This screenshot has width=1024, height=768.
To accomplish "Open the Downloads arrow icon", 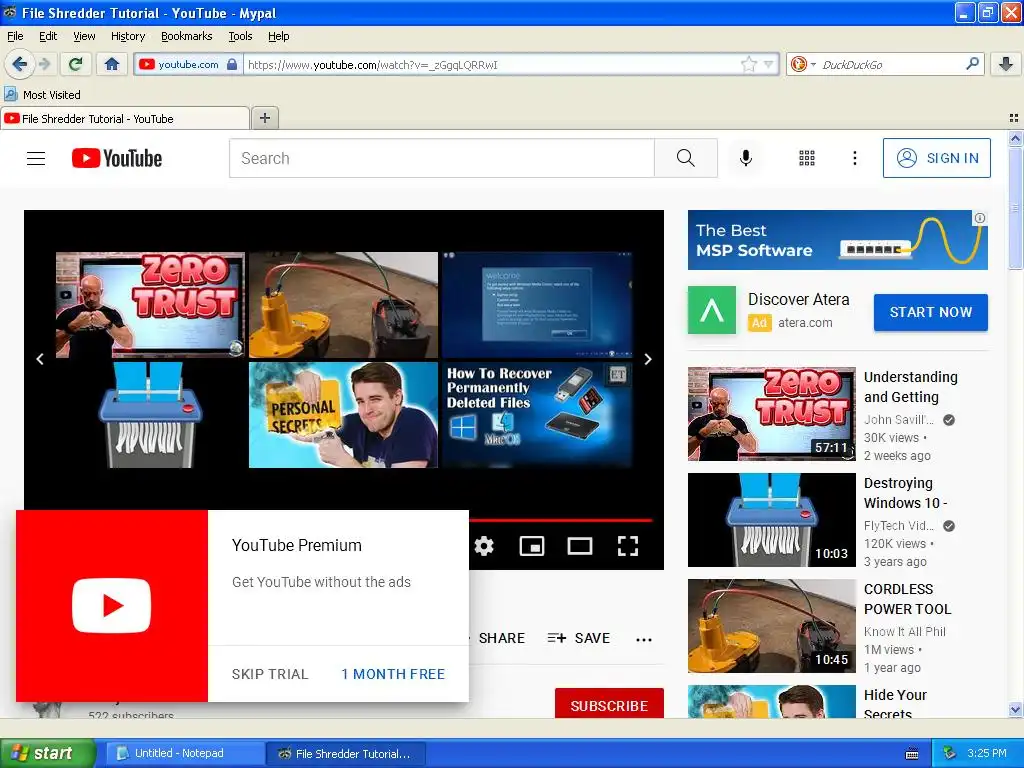I will 1006,64.
